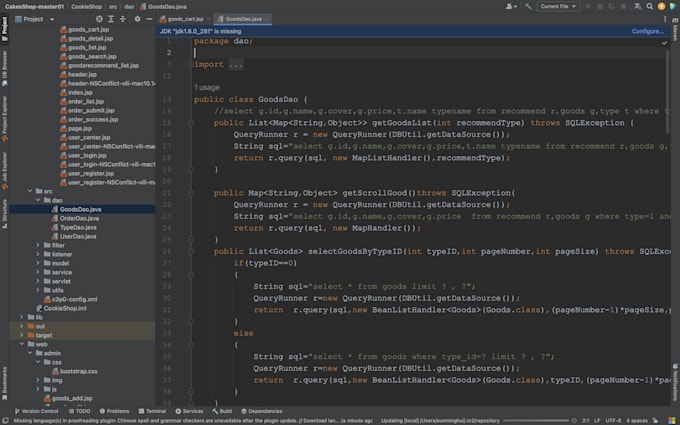Image resolution: width=680 pixels, height=425 pixels.
Task: Open the Terminal tool tab
Action: coord(152,411)
